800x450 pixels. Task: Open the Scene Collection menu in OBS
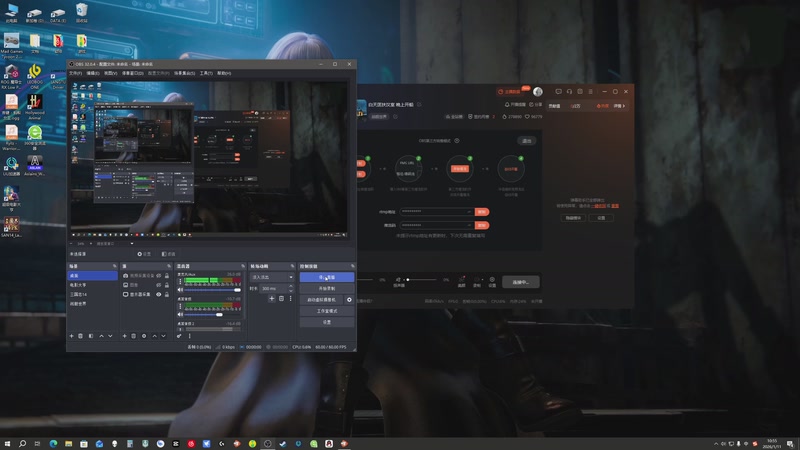(184, 73)
